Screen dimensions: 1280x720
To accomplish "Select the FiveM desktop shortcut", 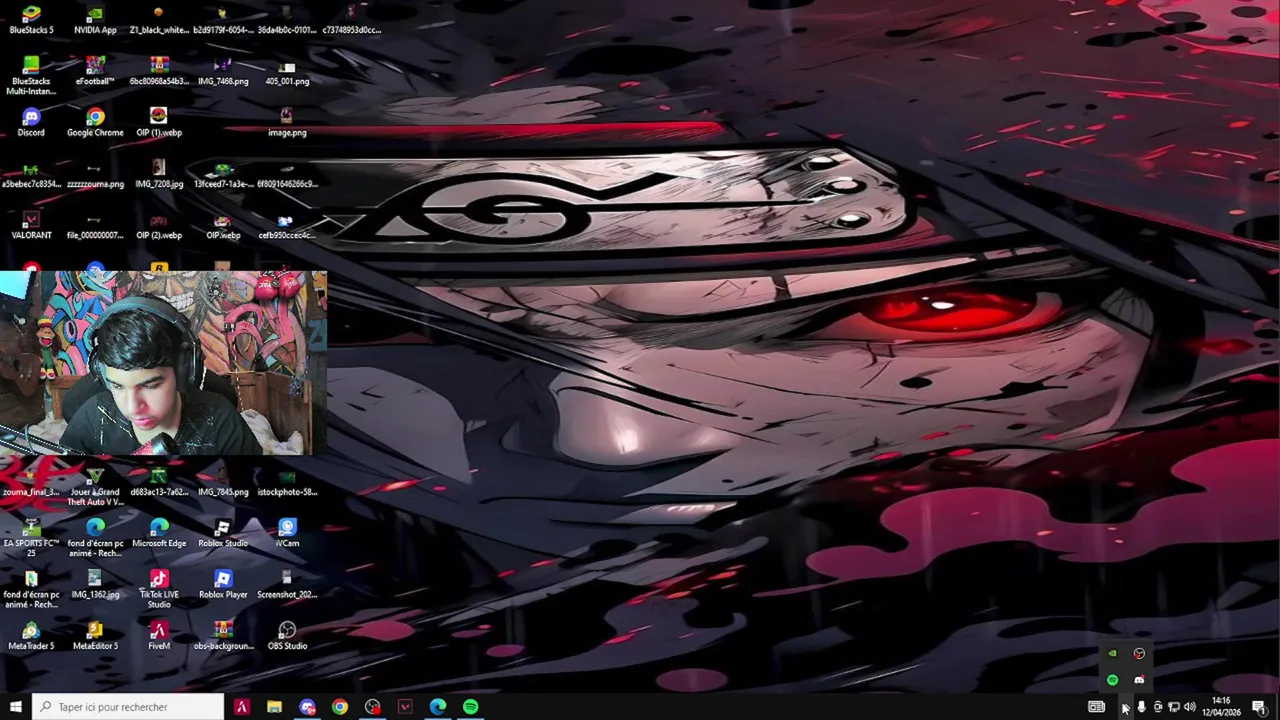I will pos(159,635).
